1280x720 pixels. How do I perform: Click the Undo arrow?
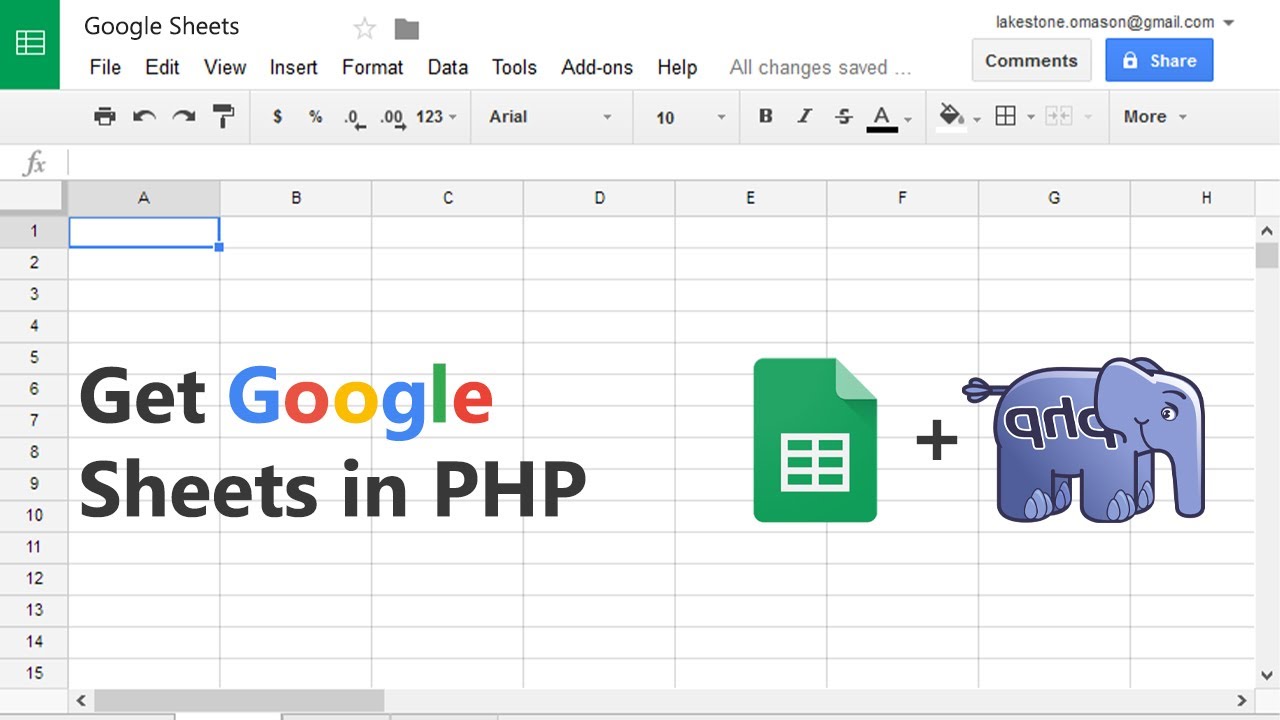[x=145, y=117]
